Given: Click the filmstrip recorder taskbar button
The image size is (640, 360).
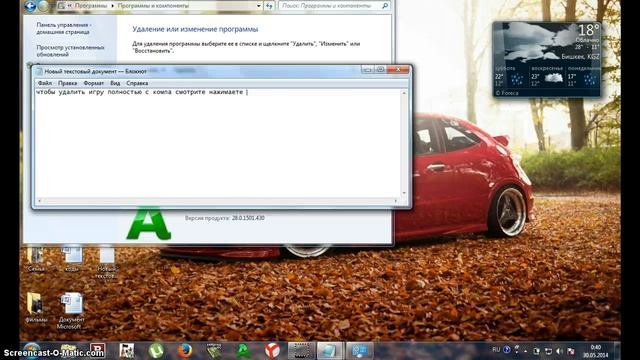Looking at the screenshot, I should 301,351.
